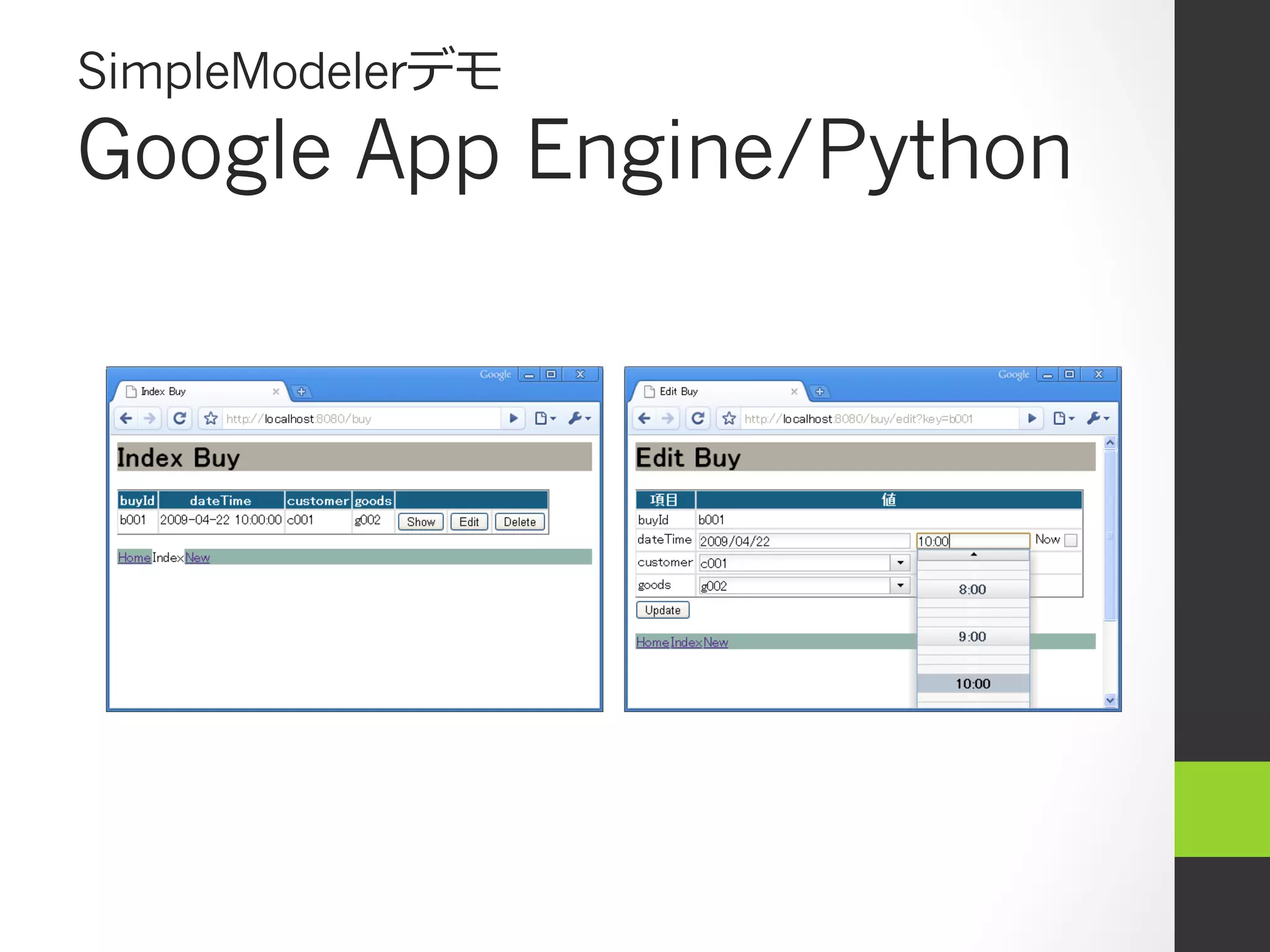Click forward arrow in Edit Buy window
Image resolution: width=1270 pixels, height=952 pixels.
pos(668,418)
